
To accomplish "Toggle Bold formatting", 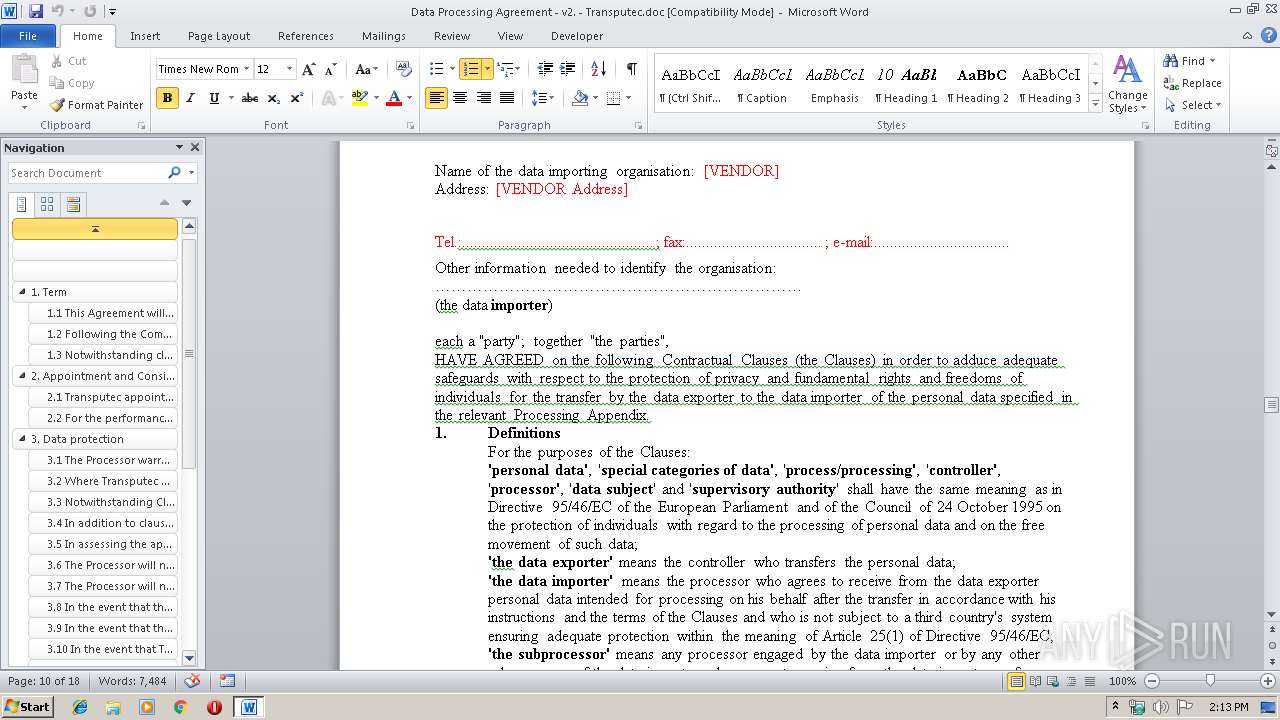I will [167, 98].
